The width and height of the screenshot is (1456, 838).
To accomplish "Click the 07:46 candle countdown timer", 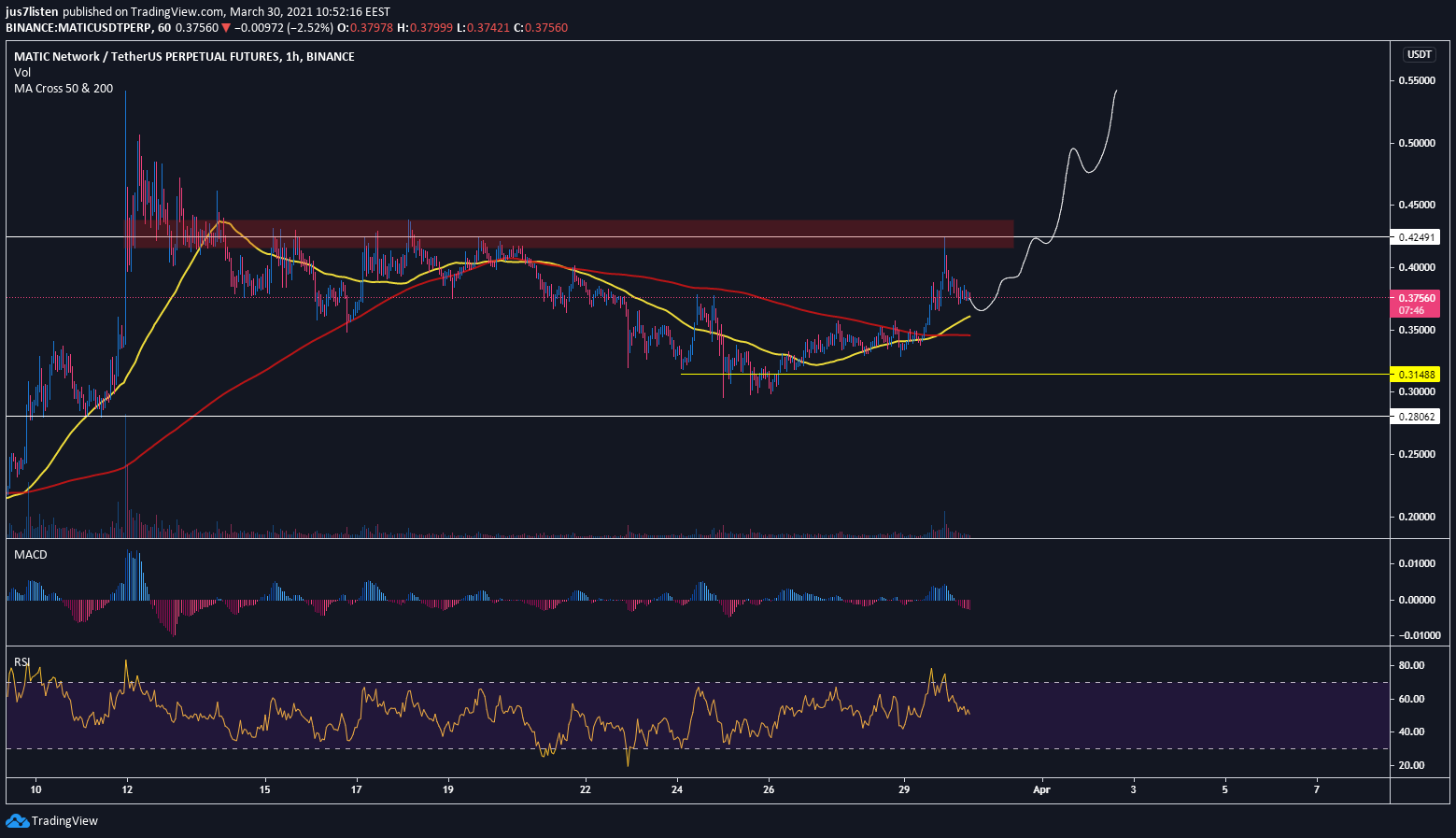I will (x=1412, y=310).
